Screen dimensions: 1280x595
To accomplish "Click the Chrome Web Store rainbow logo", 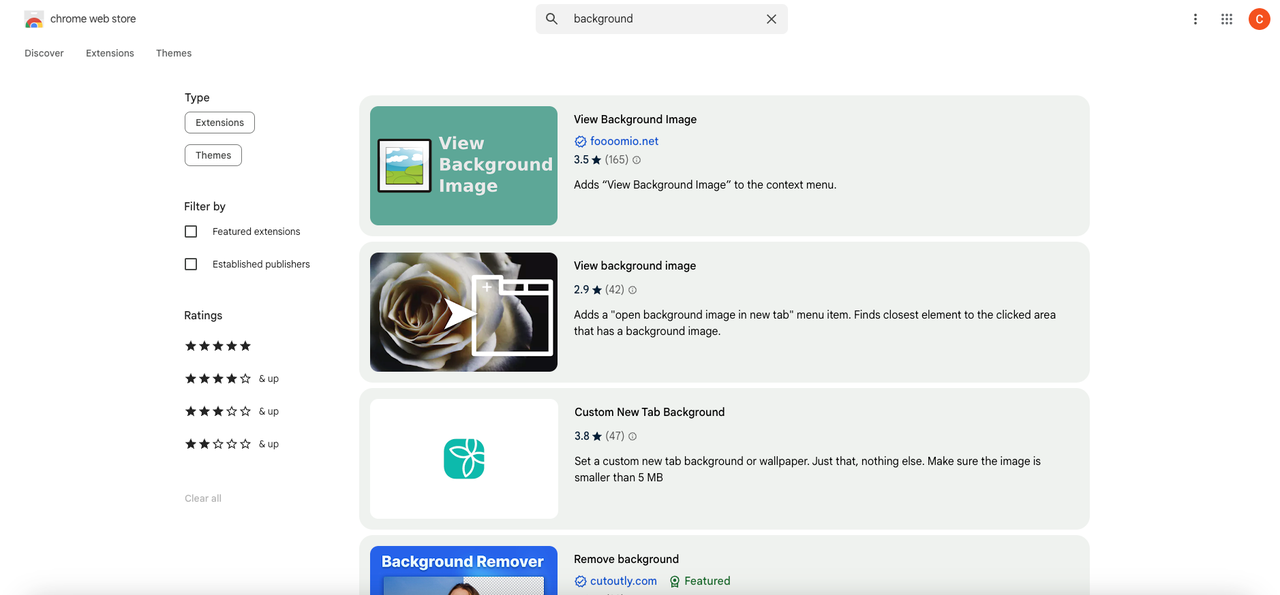I will click(34, 19).
